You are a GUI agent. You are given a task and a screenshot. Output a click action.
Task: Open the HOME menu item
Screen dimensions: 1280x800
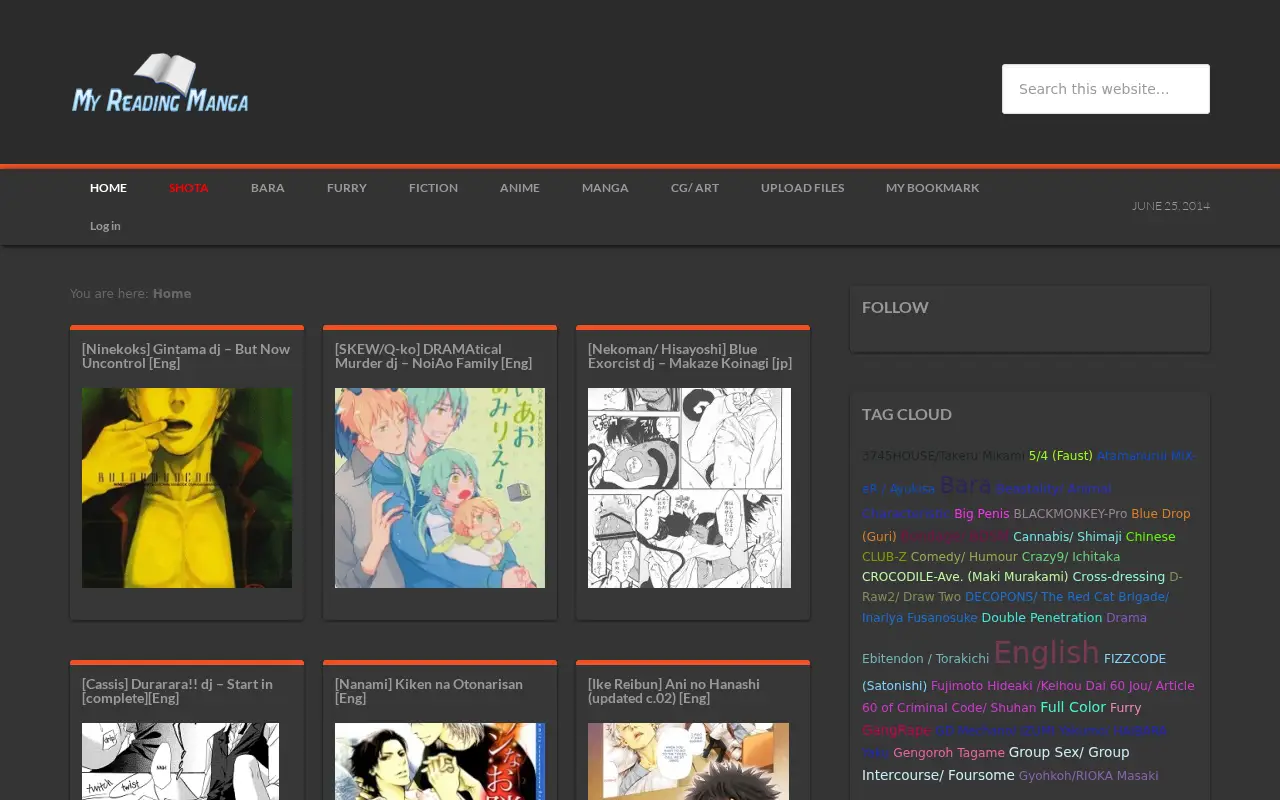point(108,188)
